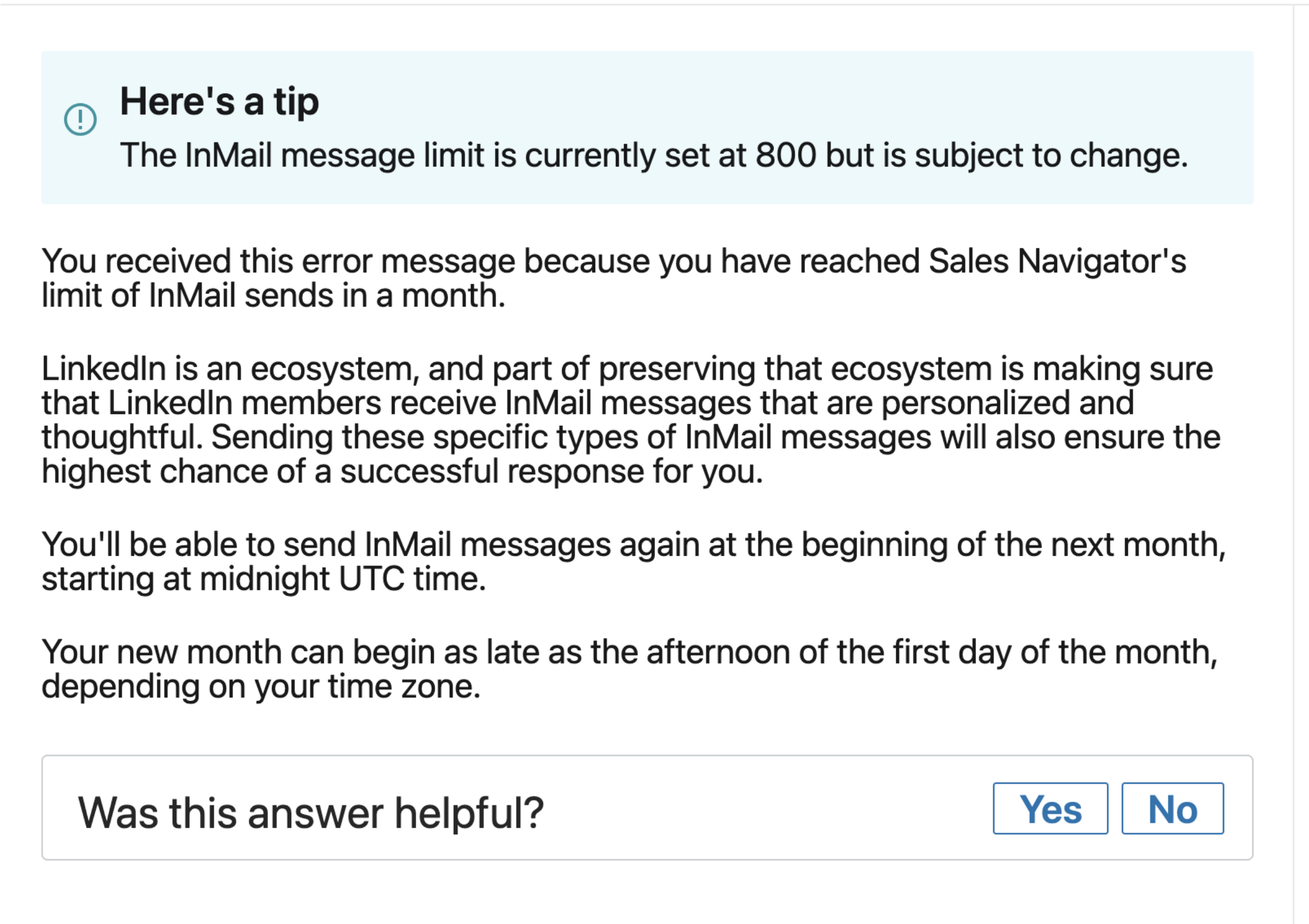Click the "Was this answer helpful?" question text
The width and height of the screenshot is (1309, 924).
coord(311,813)
